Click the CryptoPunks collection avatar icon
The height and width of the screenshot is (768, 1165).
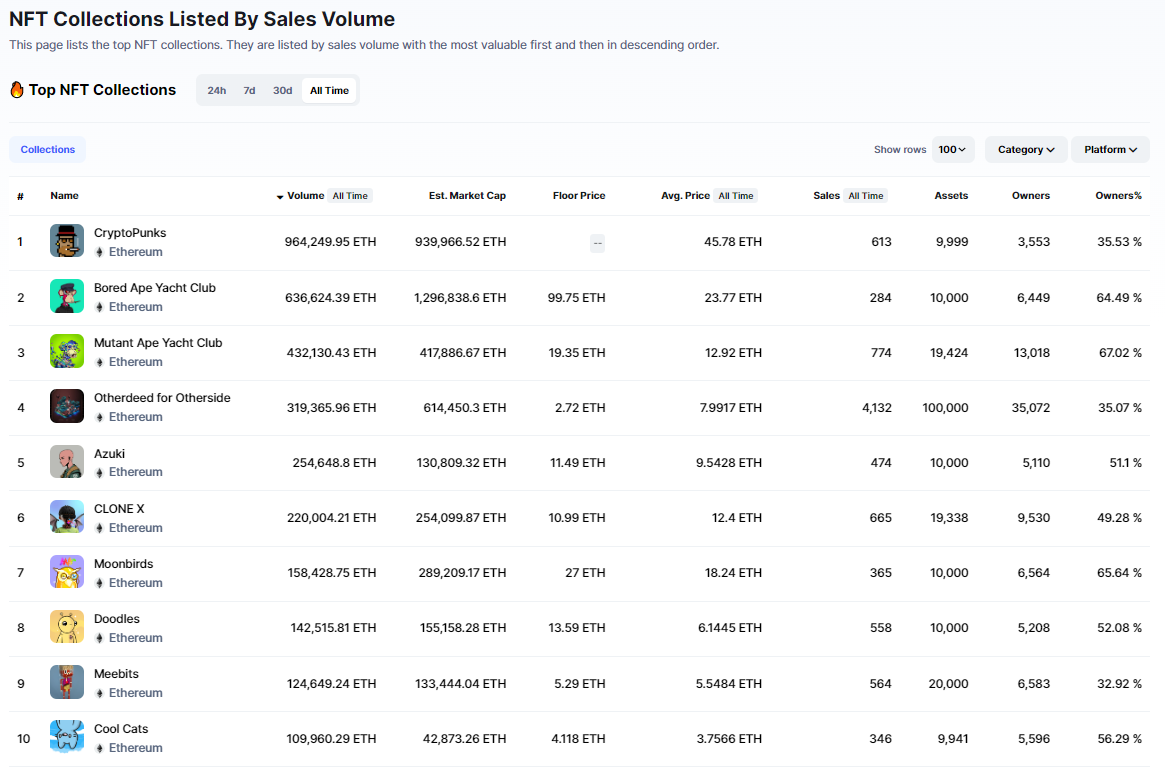67,241
